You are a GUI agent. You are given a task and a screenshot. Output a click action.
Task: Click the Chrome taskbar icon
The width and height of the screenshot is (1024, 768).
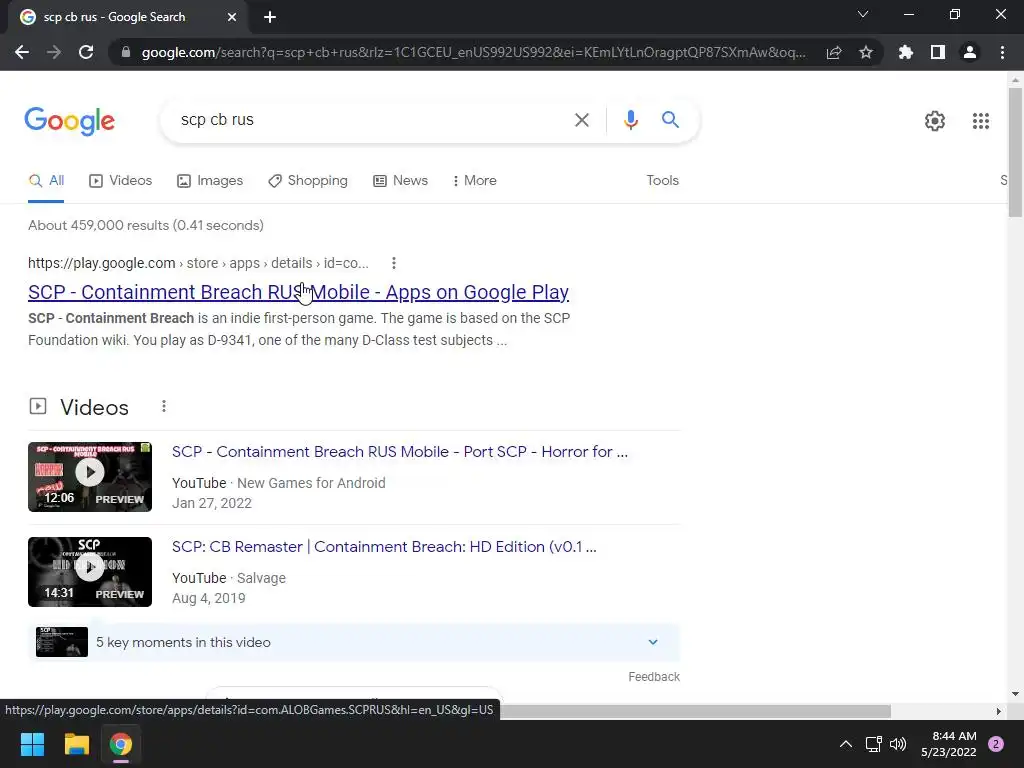pyautogui.click(x=121, y=744)
